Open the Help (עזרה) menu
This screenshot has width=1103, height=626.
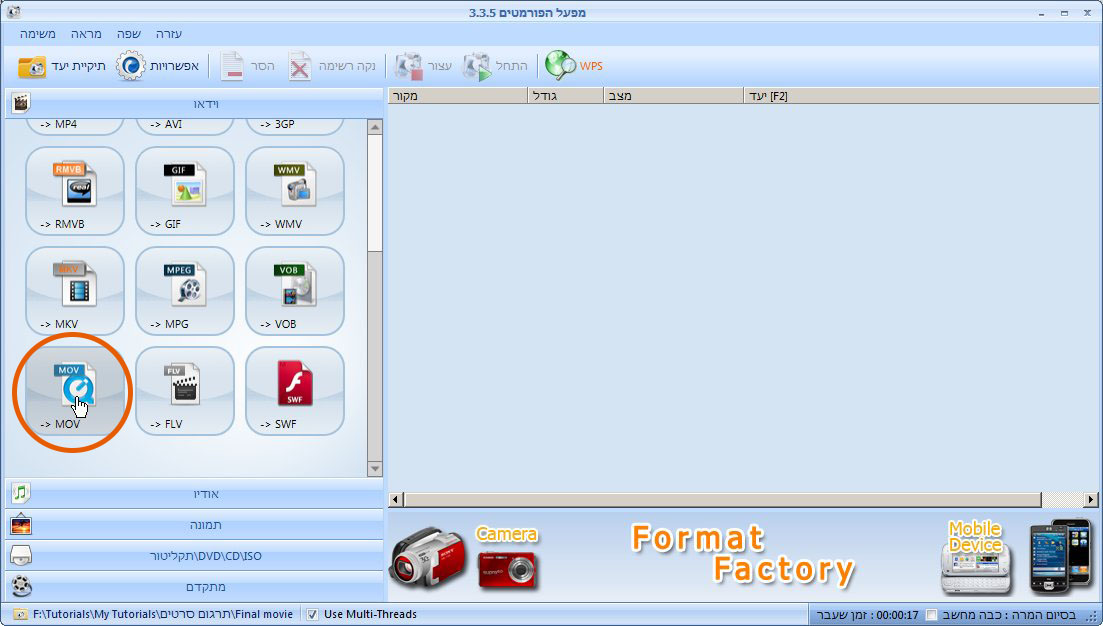pyautogui.click(x=169, y=34)
